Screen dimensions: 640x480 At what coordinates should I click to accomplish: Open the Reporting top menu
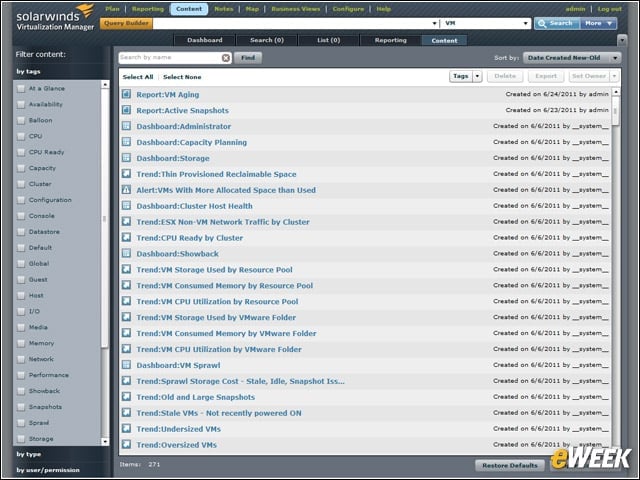point(148,9)
